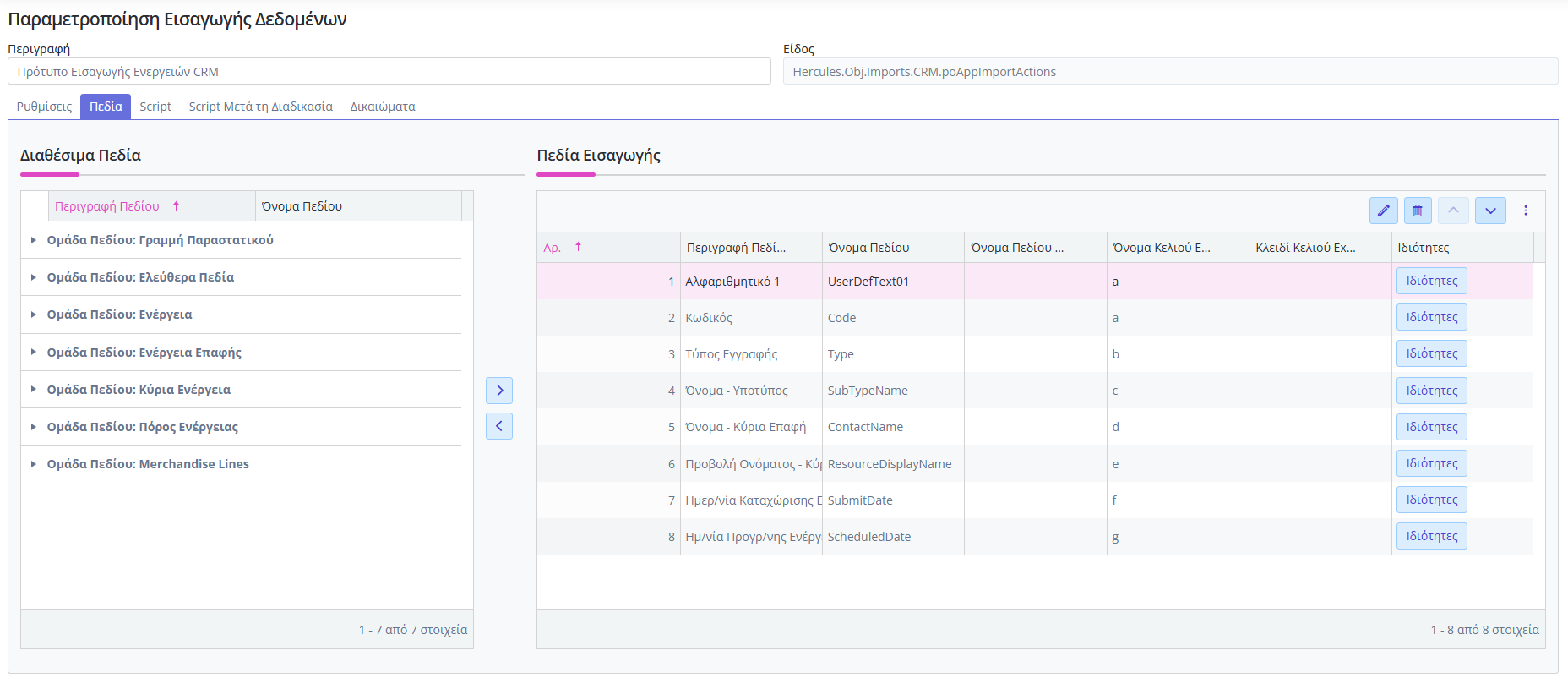1568x678 pixels.
Task: Expand Ομάδα Πεδίου: Κύρια Ενέργεια
Action: (33, 390)
